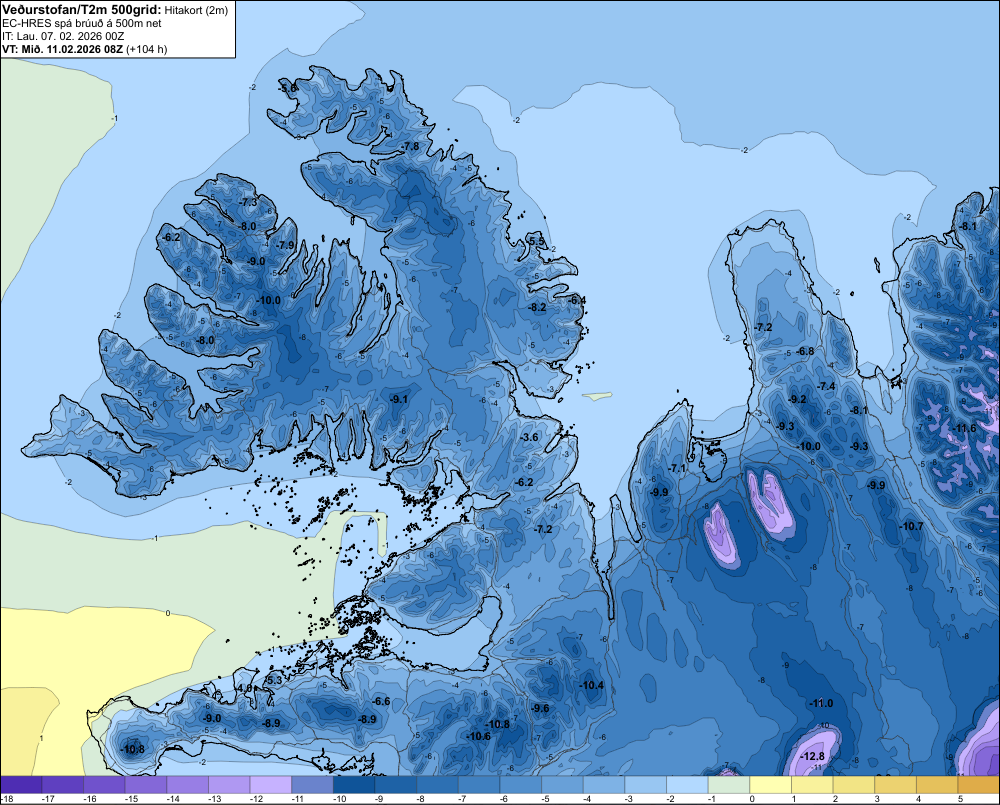
Task: Click the -12.8 temperature value
Action: tap(812, 756)
